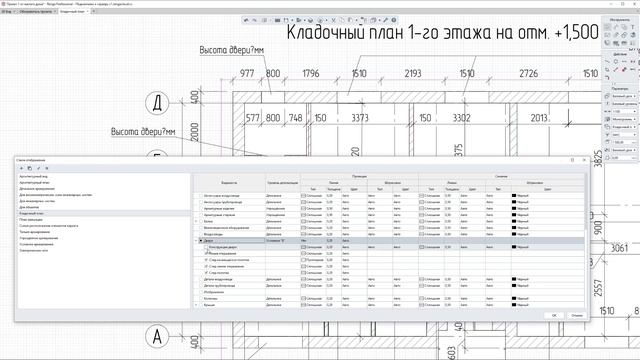Open detail level dropdown in Двери row
640x360 pixels.
click(x=282, y=241)
